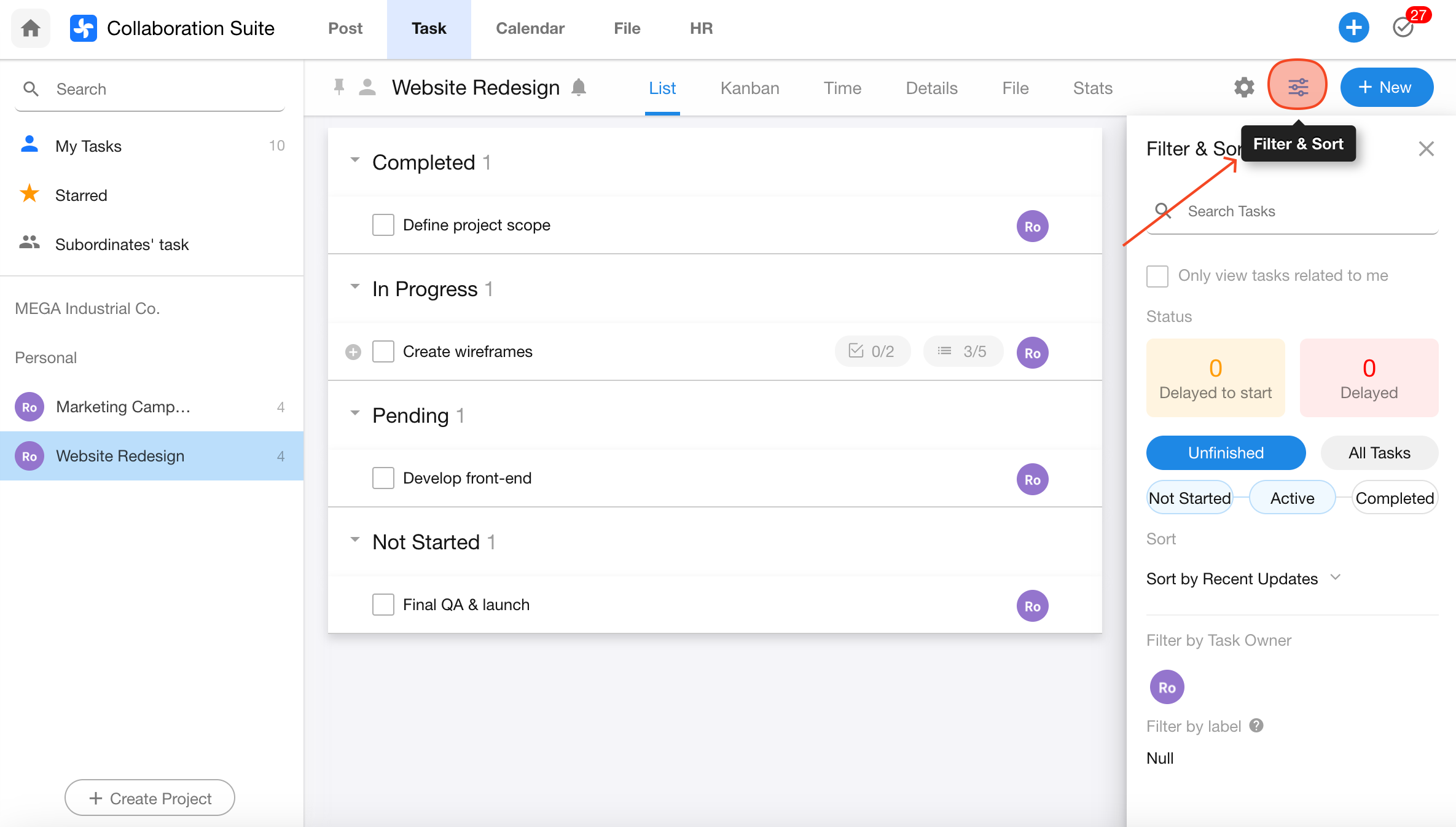Open the Calendar menu
This screenshot has height=827, width=1456.
(530, 28)
